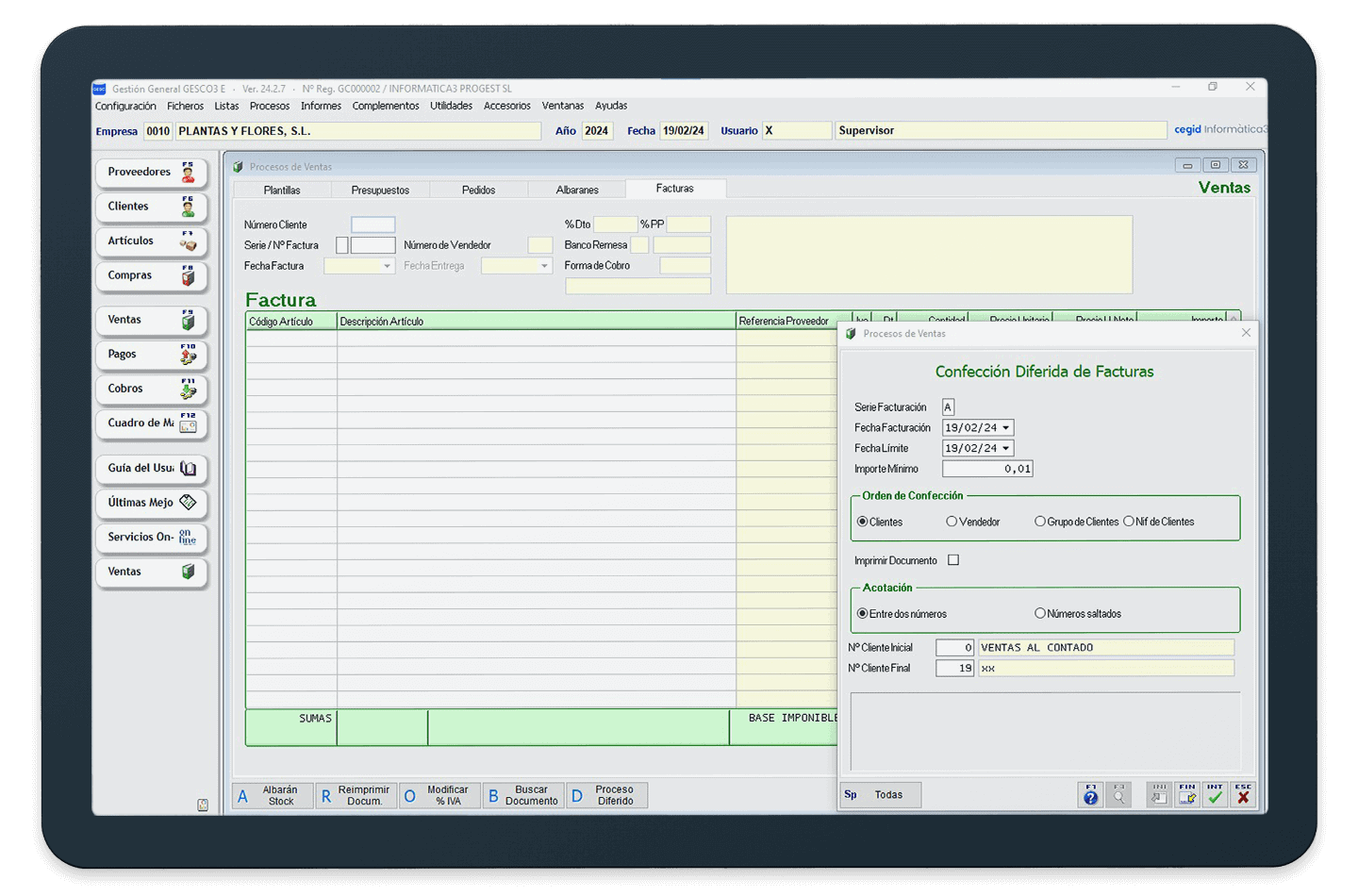The height and width of the screenshot is (896, 1358).
Task: Switch to the Albaranes tab
Action: coord(577,190)
